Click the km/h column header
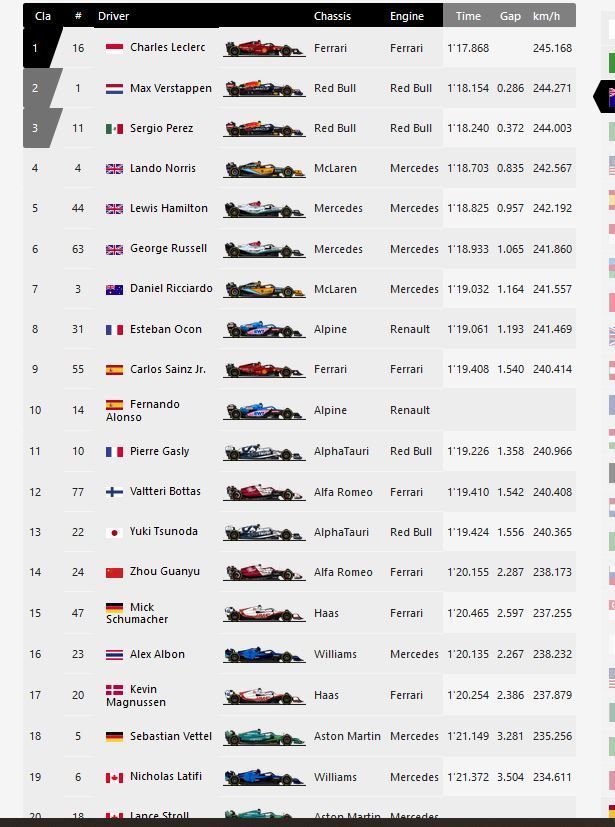The width and height of the screenshot is (615, 827). pyautogui.click(x=546, y=16)
